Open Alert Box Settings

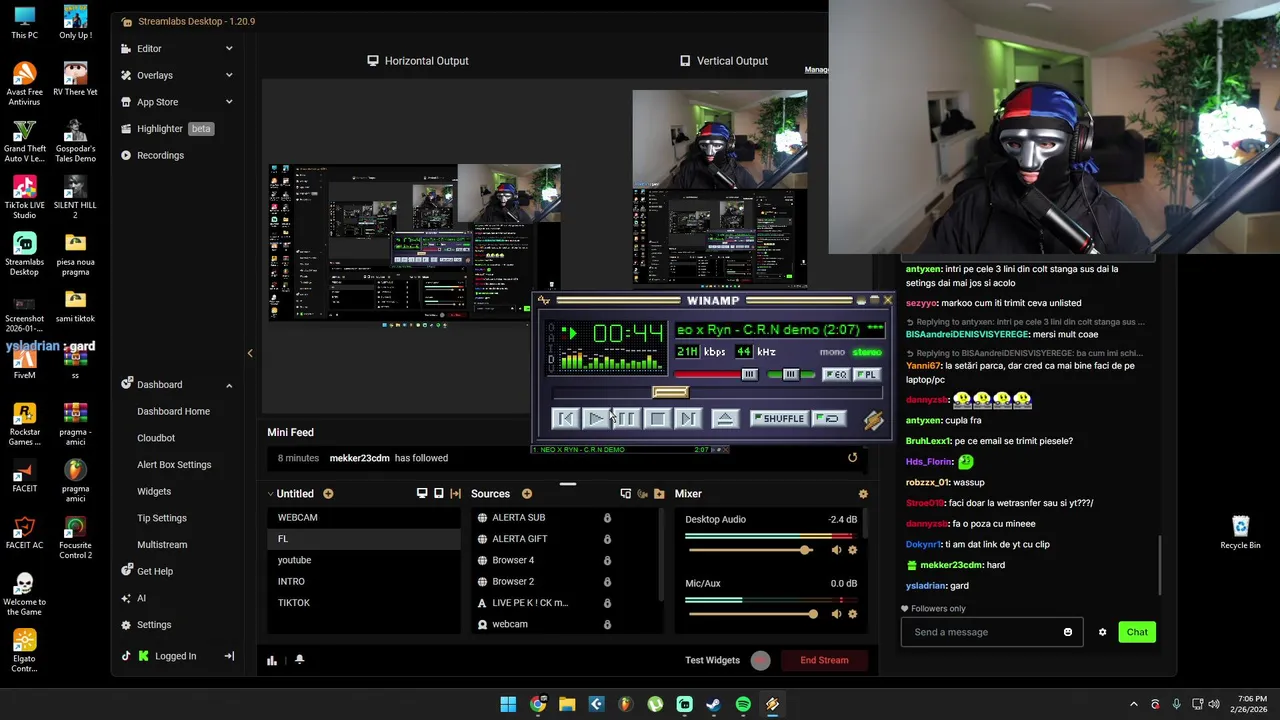coord(174,465)
